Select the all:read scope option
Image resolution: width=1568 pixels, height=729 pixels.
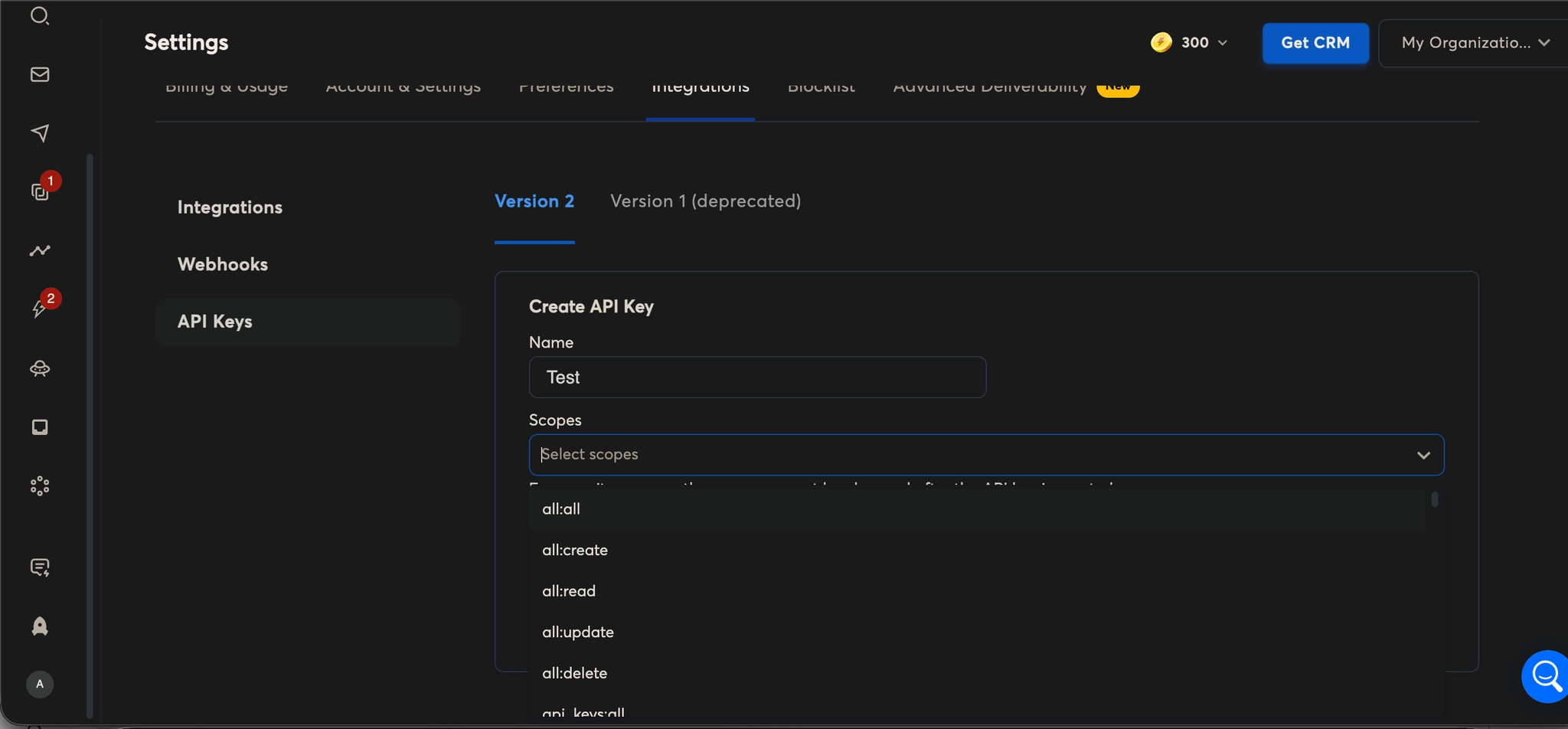[x=568, y=590]
